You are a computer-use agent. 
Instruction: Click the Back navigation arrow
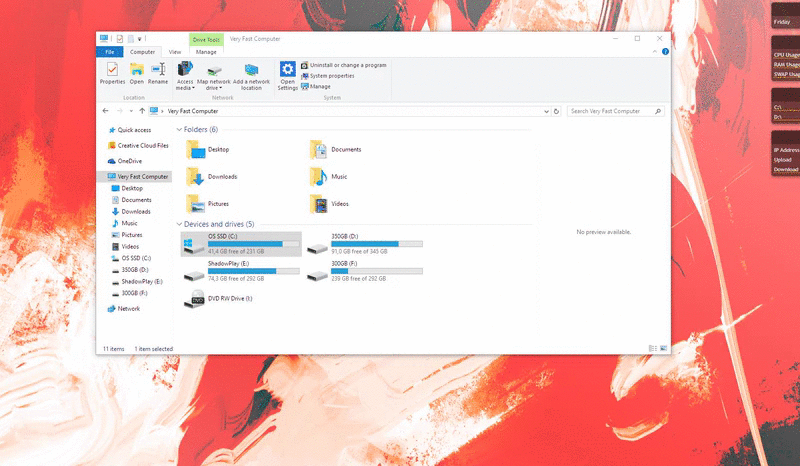106,111
